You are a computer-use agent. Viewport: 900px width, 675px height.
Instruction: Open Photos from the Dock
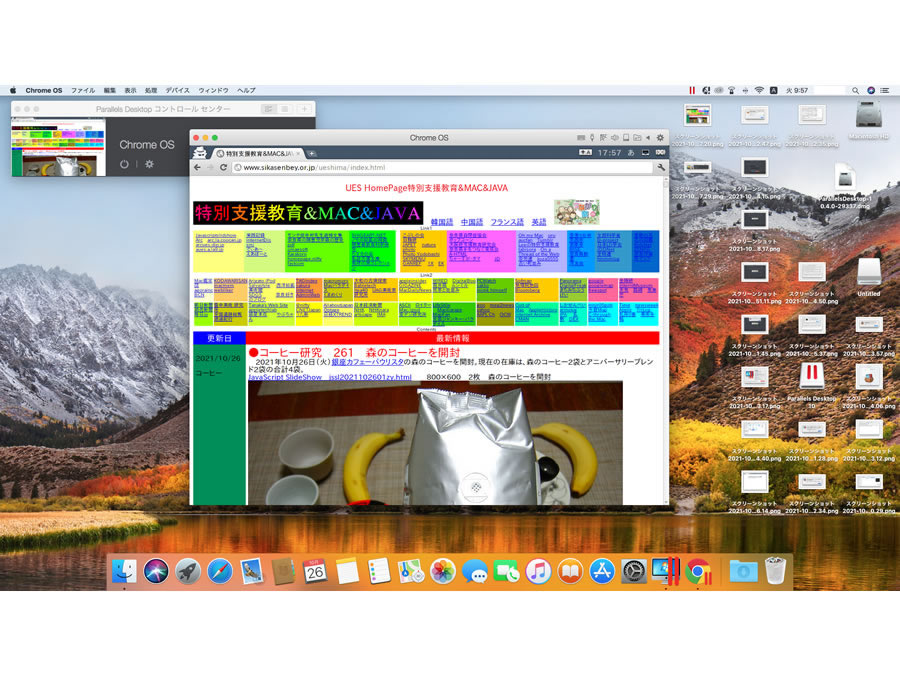coord(443,571)
